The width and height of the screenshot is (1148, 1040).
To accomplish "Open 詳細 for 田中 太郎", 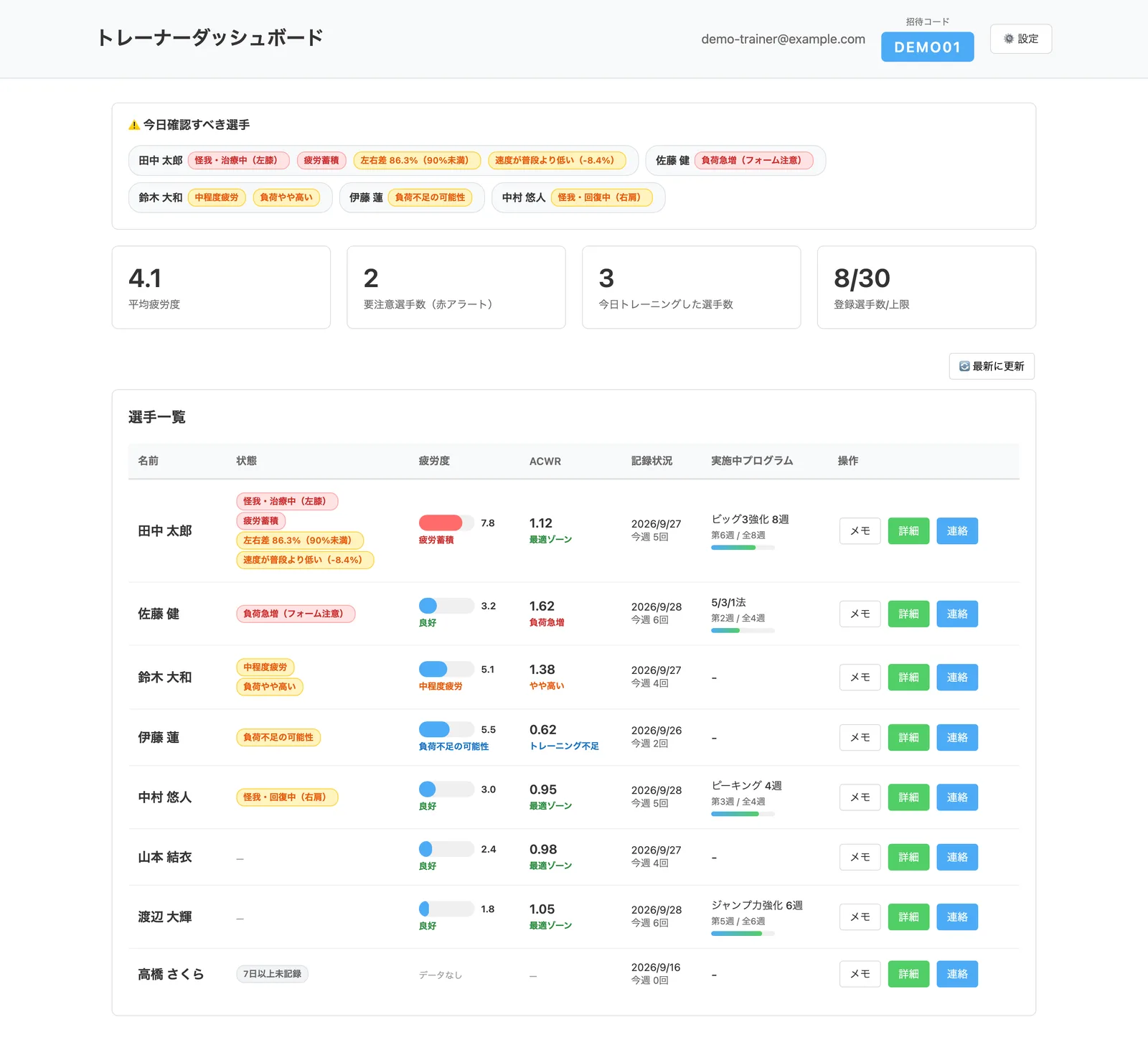I will tap(908, 531).
